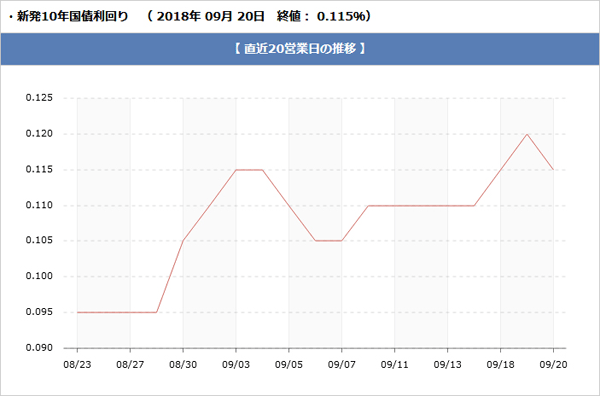Click the 0.120 y-axis label

[x=39, y=134]
